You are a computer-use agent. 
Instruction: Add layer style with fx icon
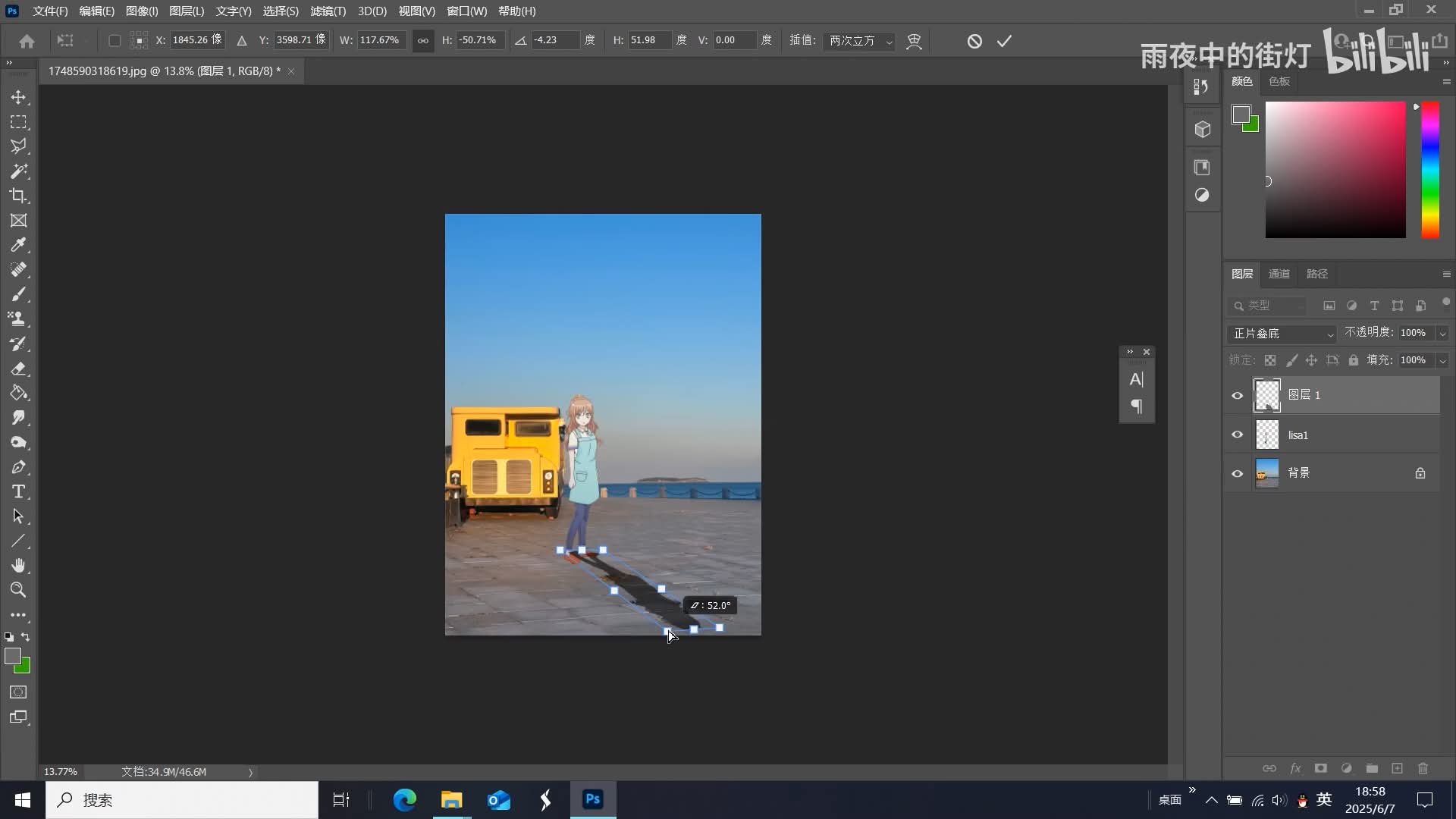(x=1295, y=768)
